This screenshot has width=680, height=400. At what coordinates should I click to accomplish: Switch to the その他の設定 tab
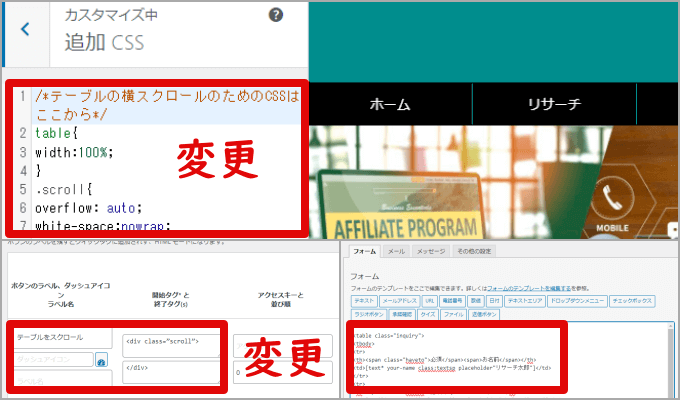click(474, 251)
